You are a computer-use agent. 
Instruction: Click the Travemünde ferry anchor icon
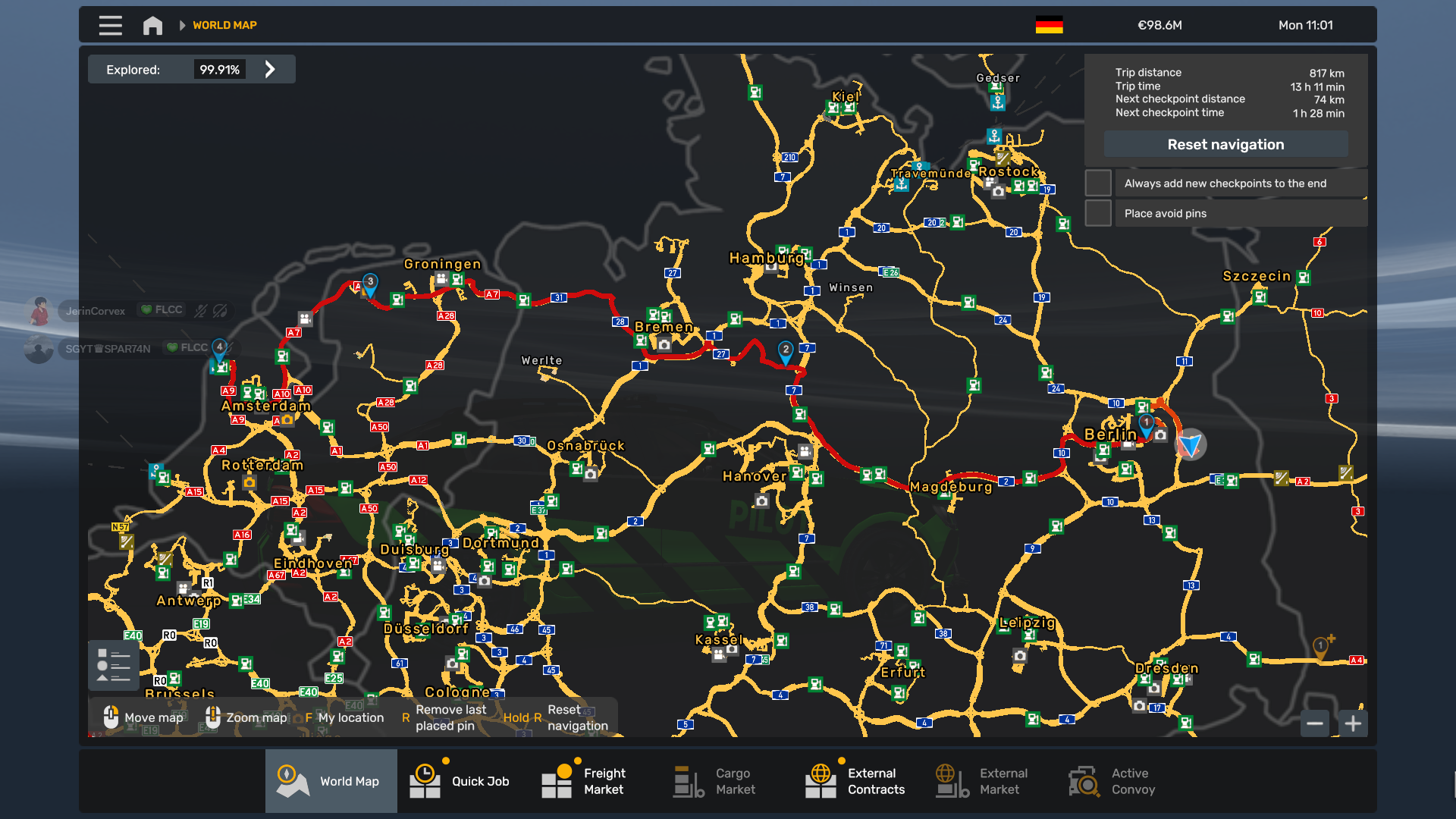click(x=901, y=184)
